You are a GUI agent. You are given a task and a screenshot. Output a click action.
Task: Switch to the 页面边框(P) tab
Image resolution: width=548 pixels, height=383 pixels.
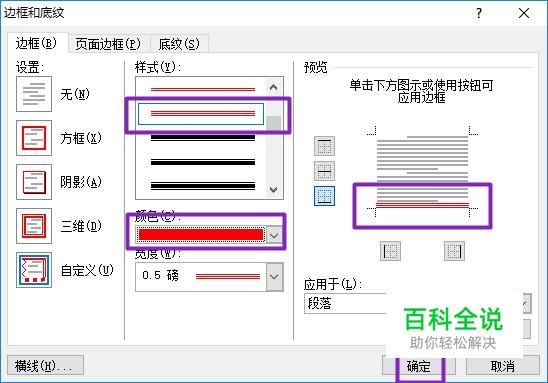click(108, 44)
